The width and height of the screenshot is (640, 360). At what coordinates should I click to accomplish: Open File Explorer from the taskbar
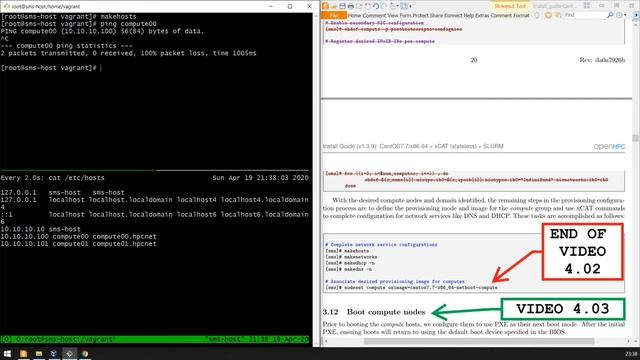(x=39, y=353)
